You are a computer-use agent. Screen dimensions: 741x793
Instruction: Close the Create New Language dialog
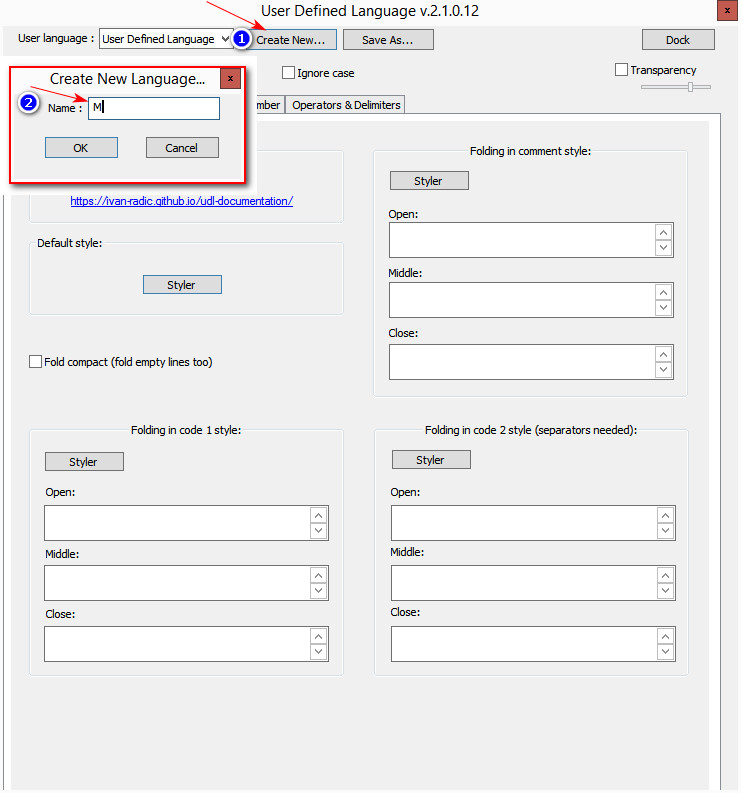(230, 78)
